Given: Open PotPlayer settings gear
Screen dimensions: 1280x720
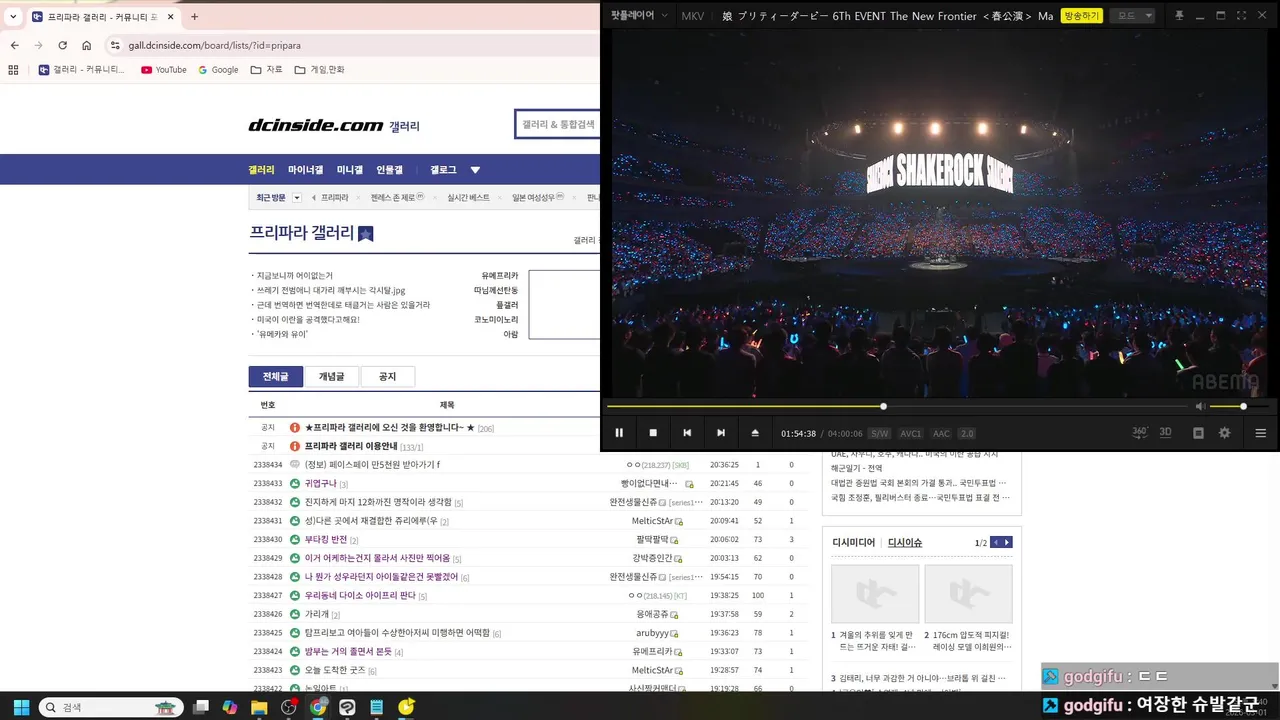Looking at the screenshot, I should [1224, 433].
